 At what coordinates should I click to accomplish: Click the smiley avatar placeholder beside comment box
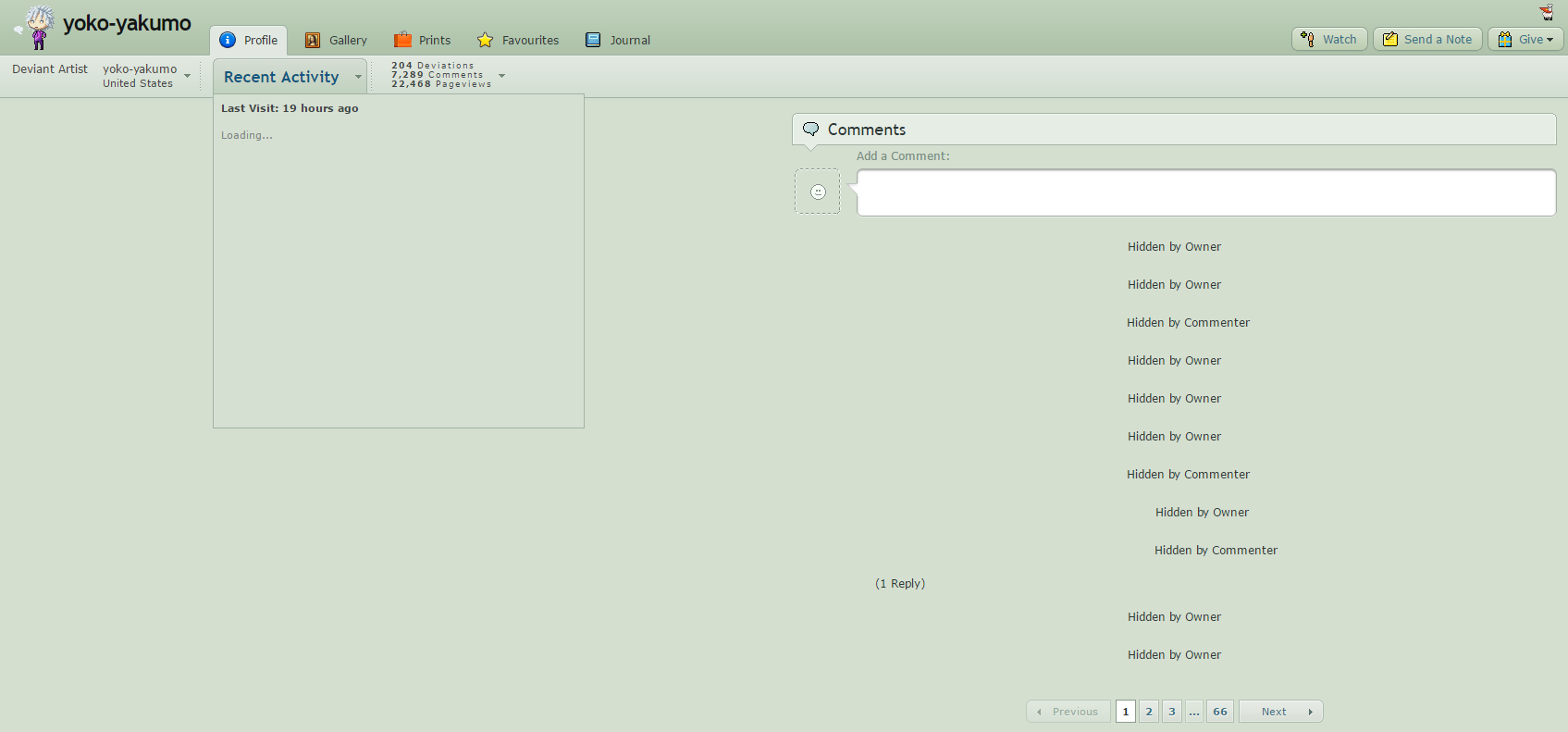pos(818,192)
